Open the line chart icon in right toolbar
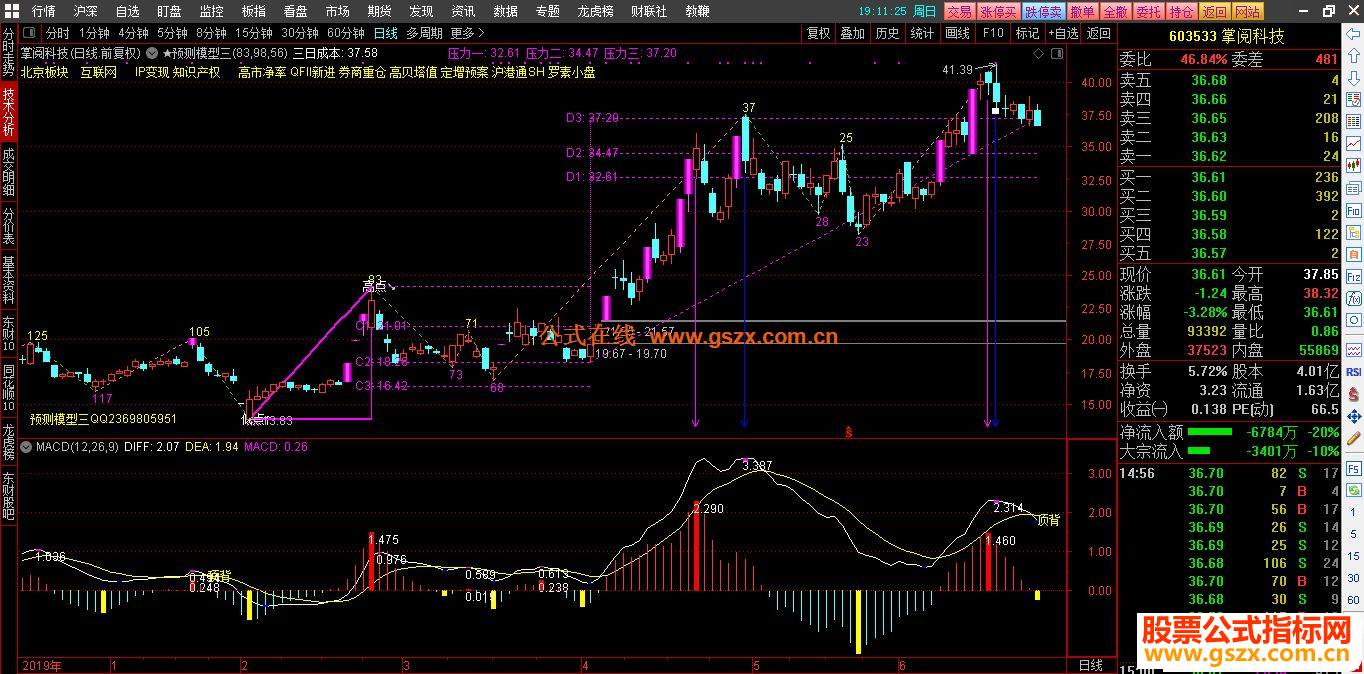This screenshot has height=674, width=1364. 1353,145
